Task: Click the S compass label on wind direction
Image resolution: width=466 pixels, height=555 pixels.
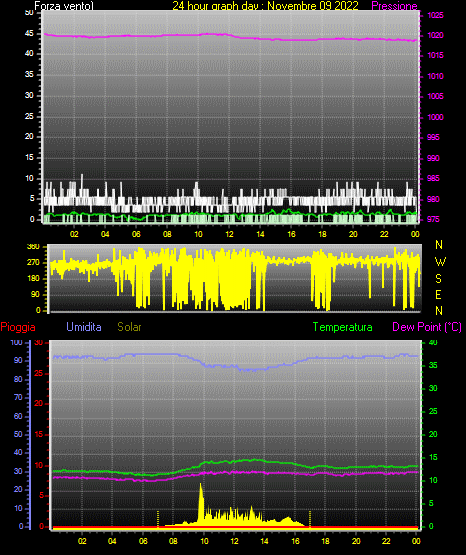Action: click(x=438, y=279)
